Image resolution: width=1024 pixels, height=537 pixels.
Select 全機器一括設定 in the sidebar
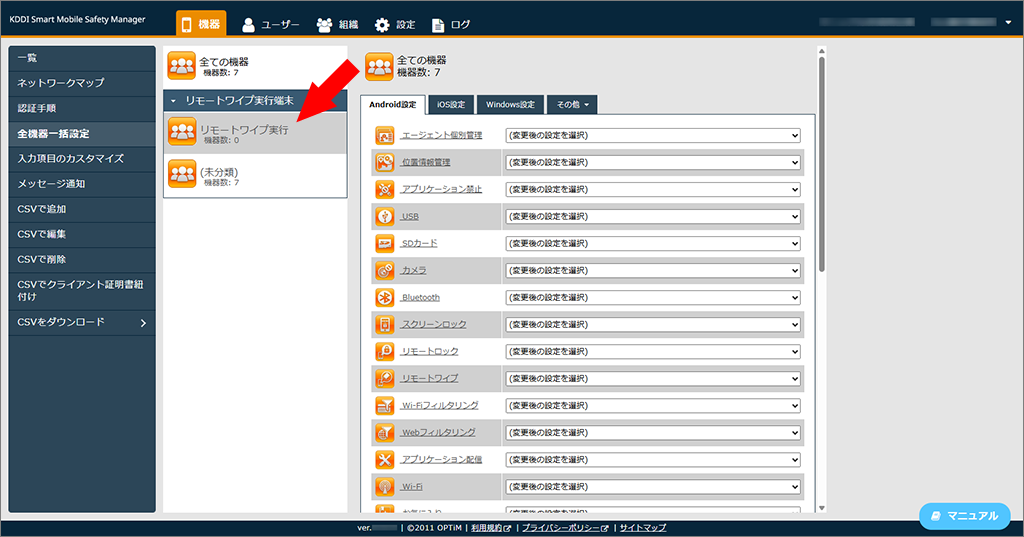coord(82,134)
